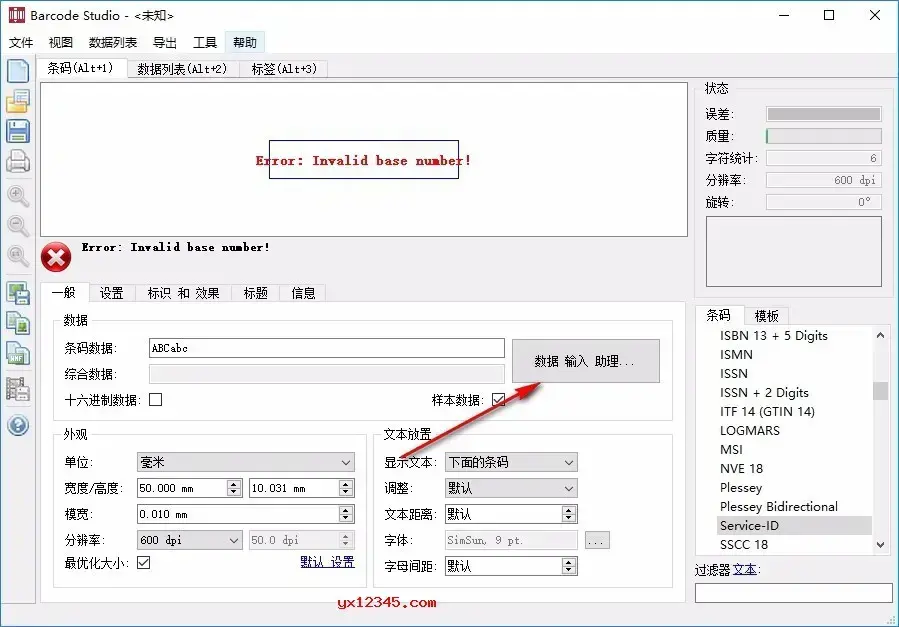Switch to the 模板 templates tab
The height and width of the screenshot is (627, 899).
(766, 316)
